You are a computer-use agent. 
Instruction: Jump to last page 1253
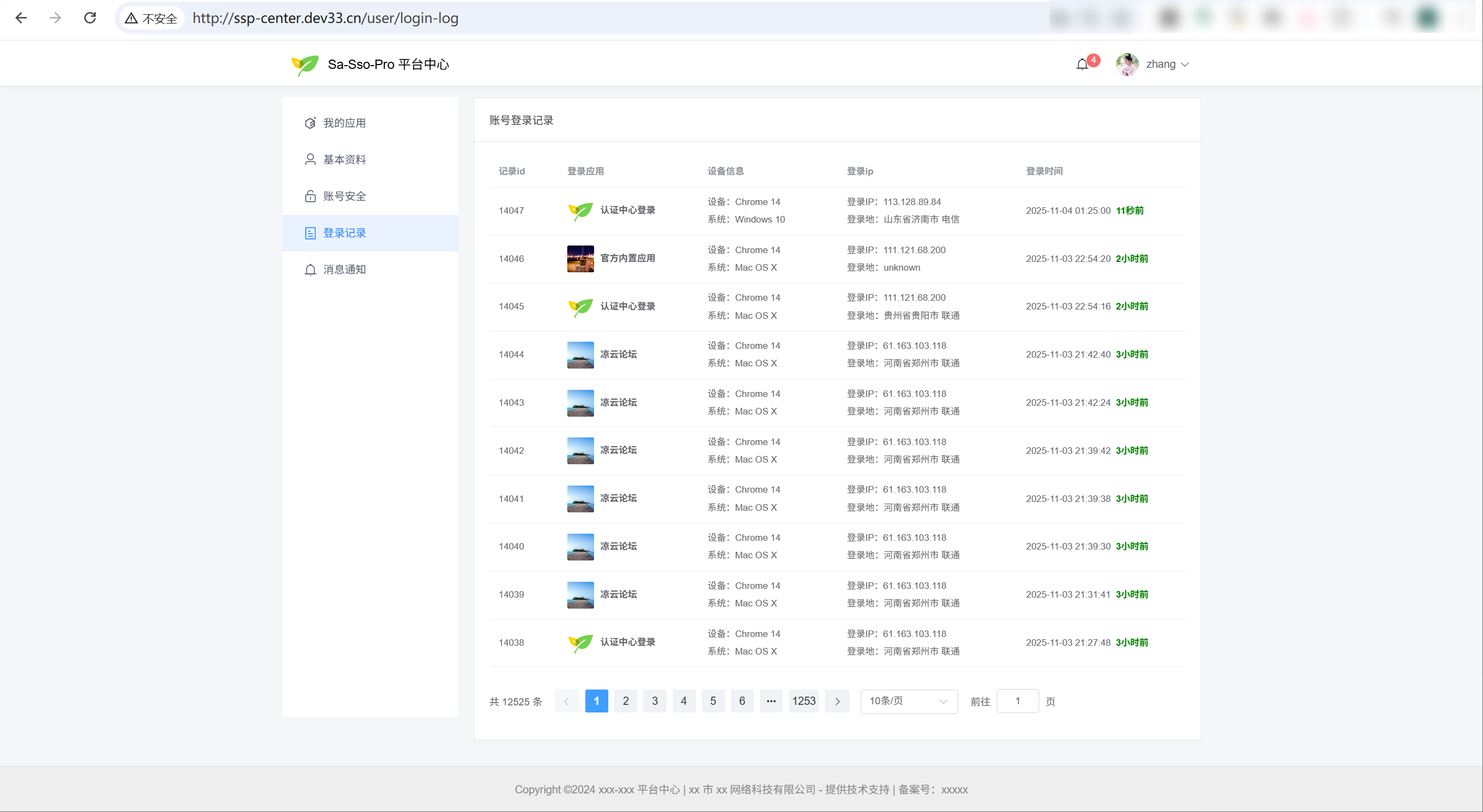click(804, 701)
